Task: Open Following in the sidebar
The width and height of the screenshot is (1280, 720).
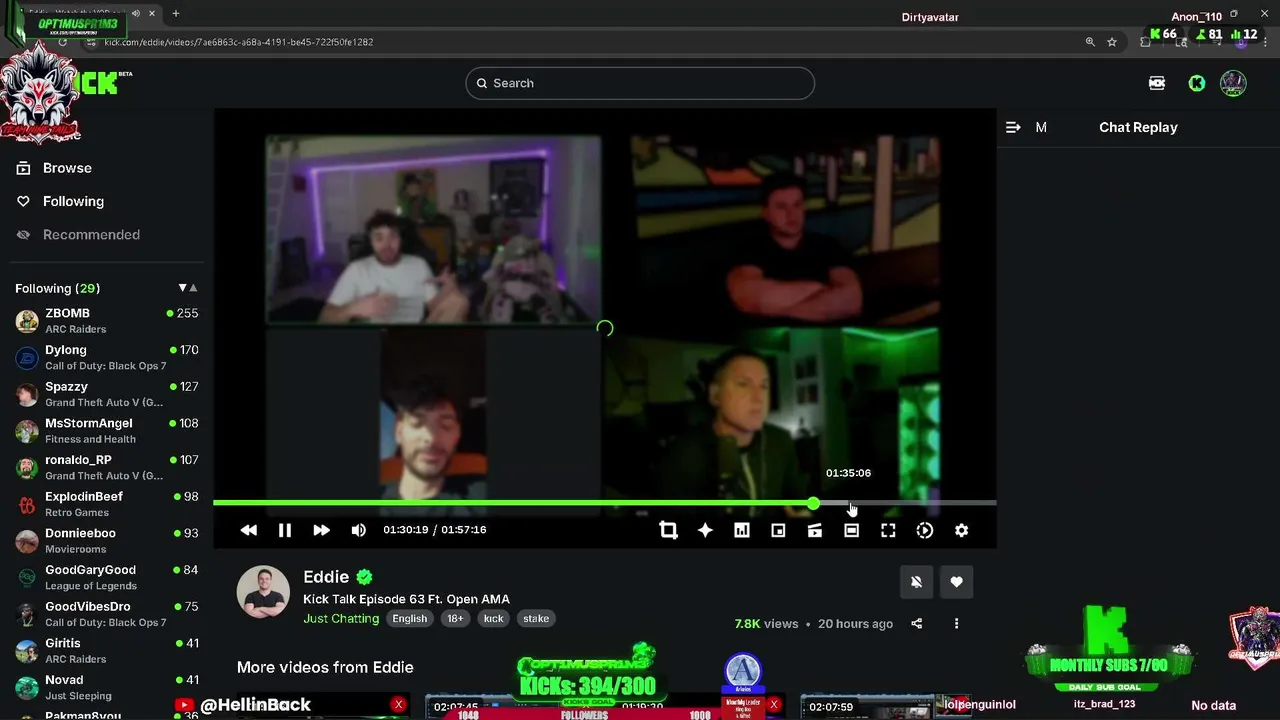Action: (73, 201)
